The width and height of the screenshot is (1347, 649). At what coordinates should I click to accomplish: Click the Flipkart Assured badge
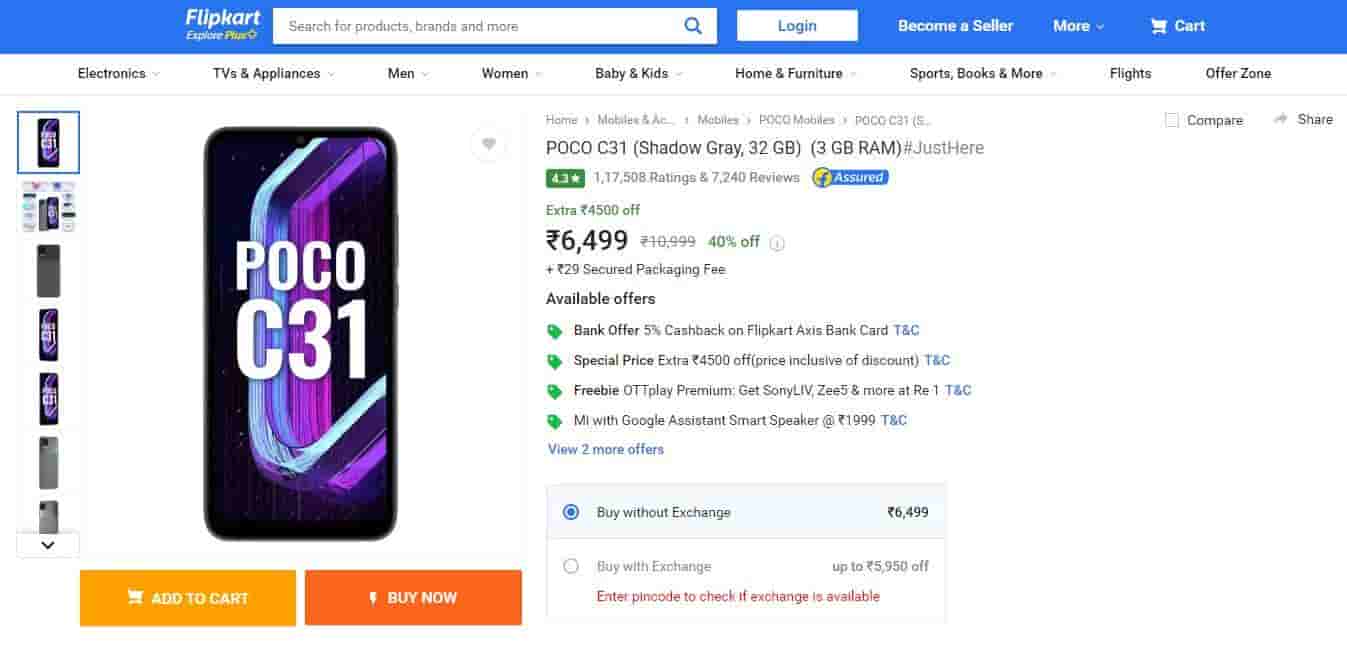point(850,178)
